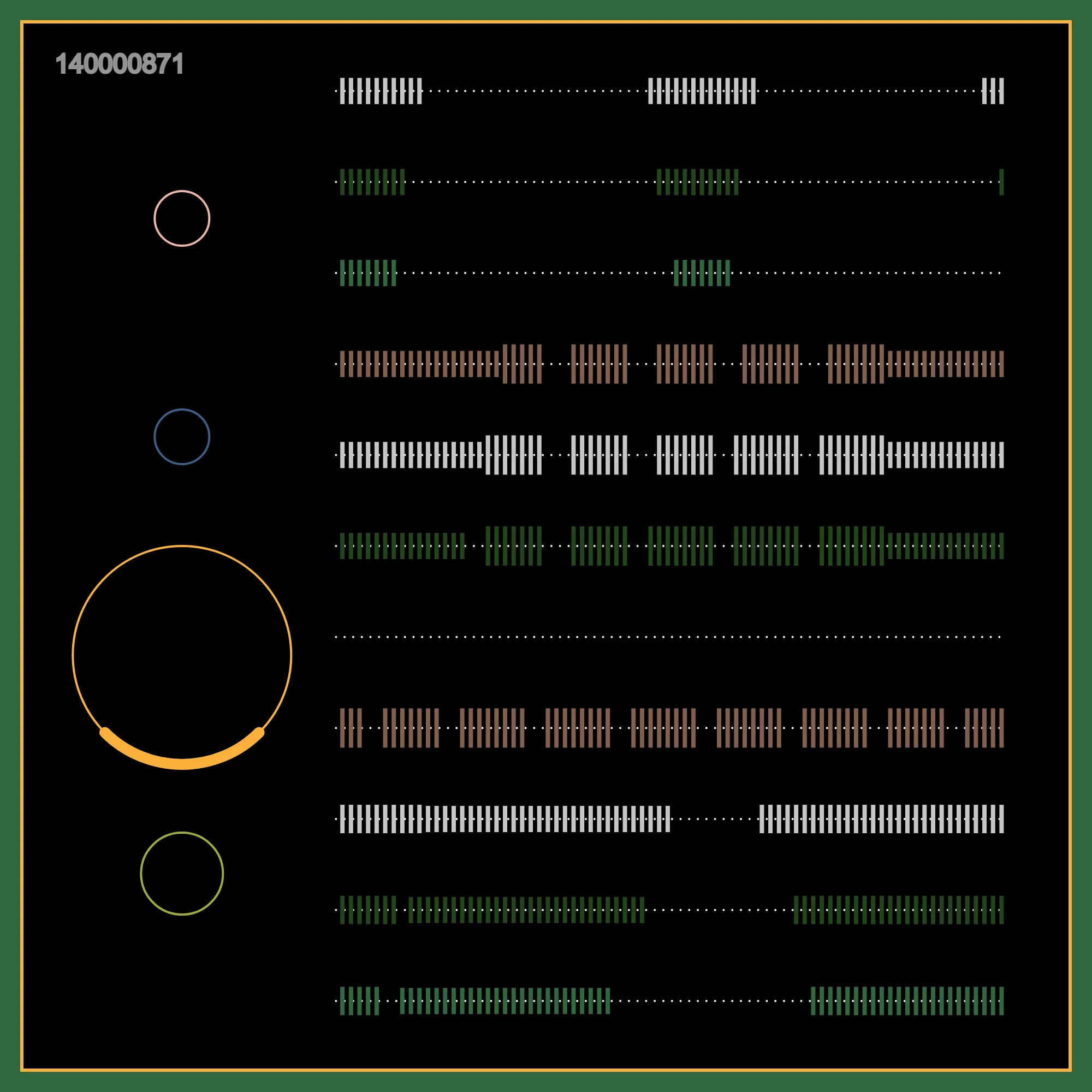The height and width of the screenshot is (1092, 1092).
Task: Click the olive green circle knob
Action: click(x=182, y=873)
